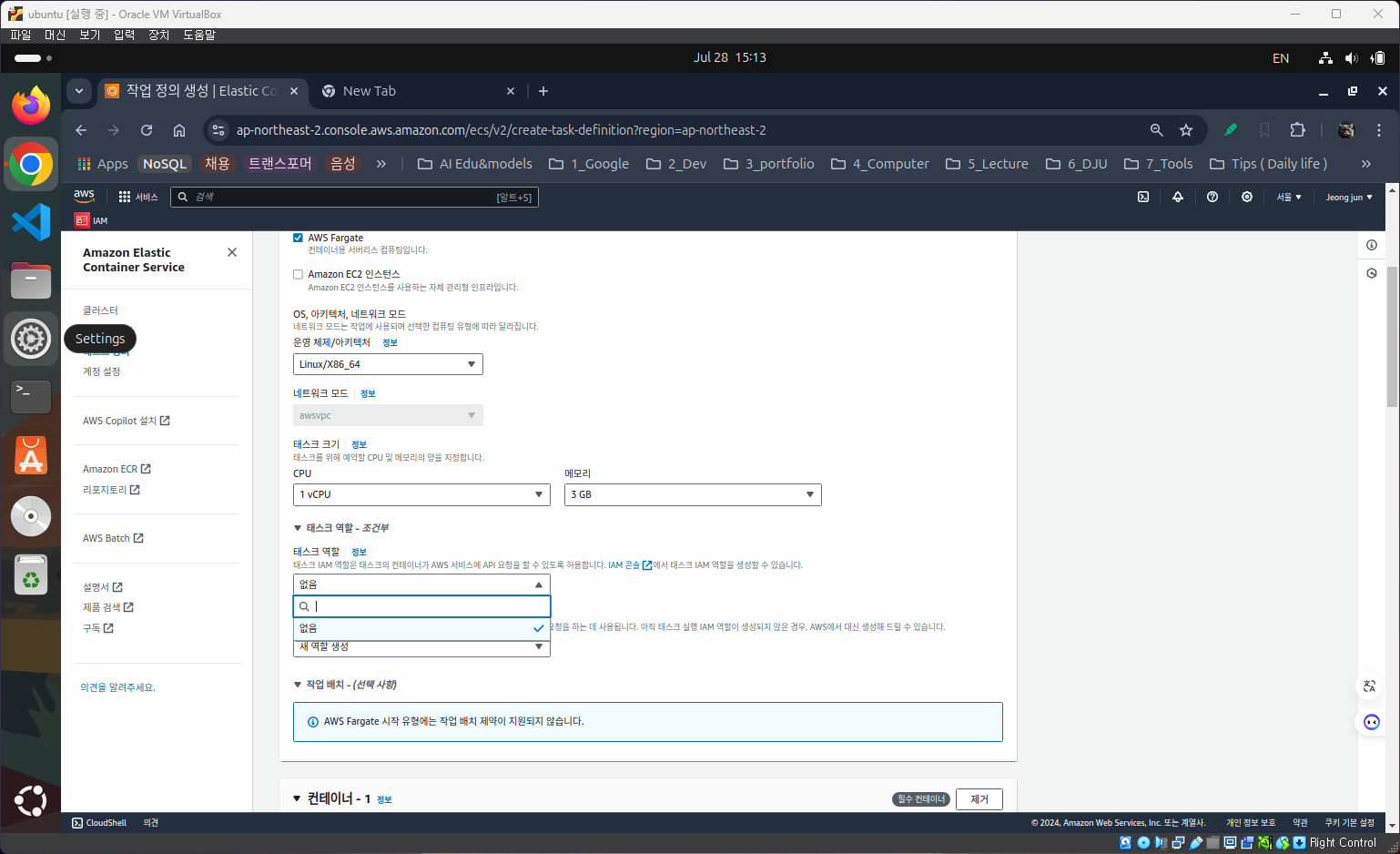1400x854 pixels.
Task: Open the 파일 menu in VirtualBox
Action: 21,35
